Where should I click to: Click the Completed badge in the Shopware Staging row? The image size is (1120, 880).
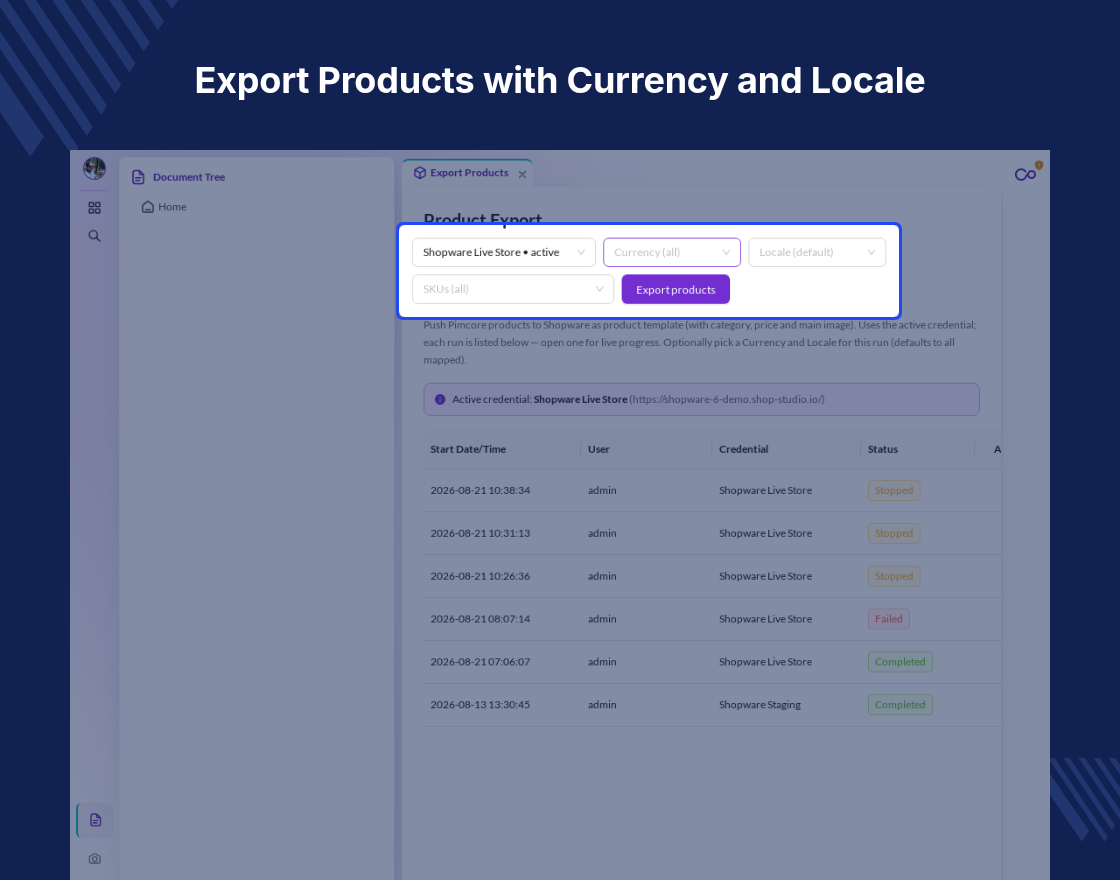click(x=900, y=705)
